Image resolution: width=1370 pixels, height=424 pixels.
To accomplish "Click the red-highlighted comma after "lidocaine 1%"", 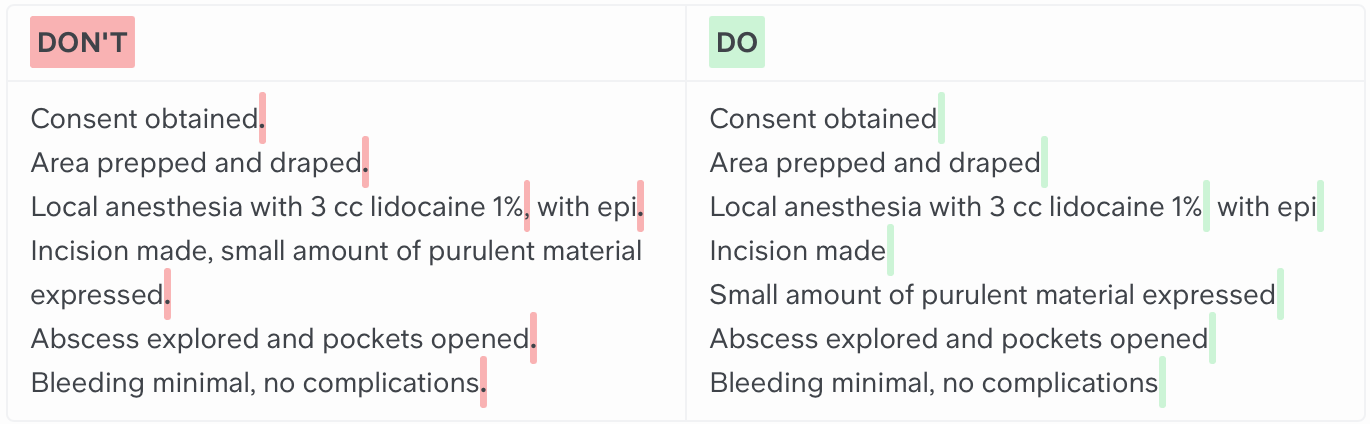I will pos(527,207).
